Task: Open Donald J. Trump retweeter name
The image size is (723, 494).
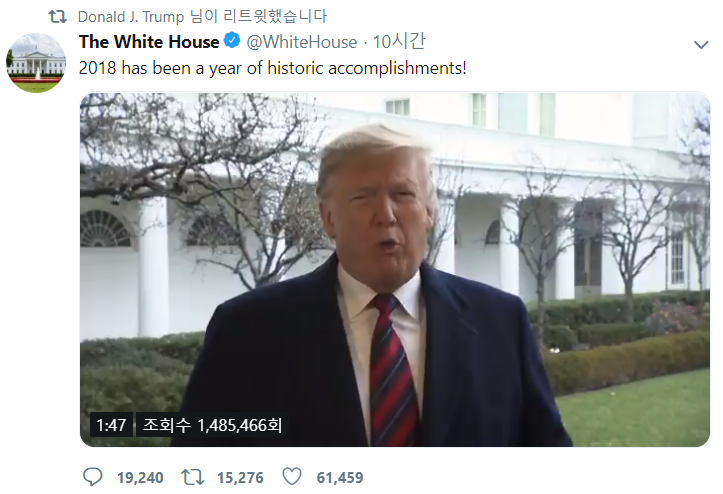Action: point(131,17)
